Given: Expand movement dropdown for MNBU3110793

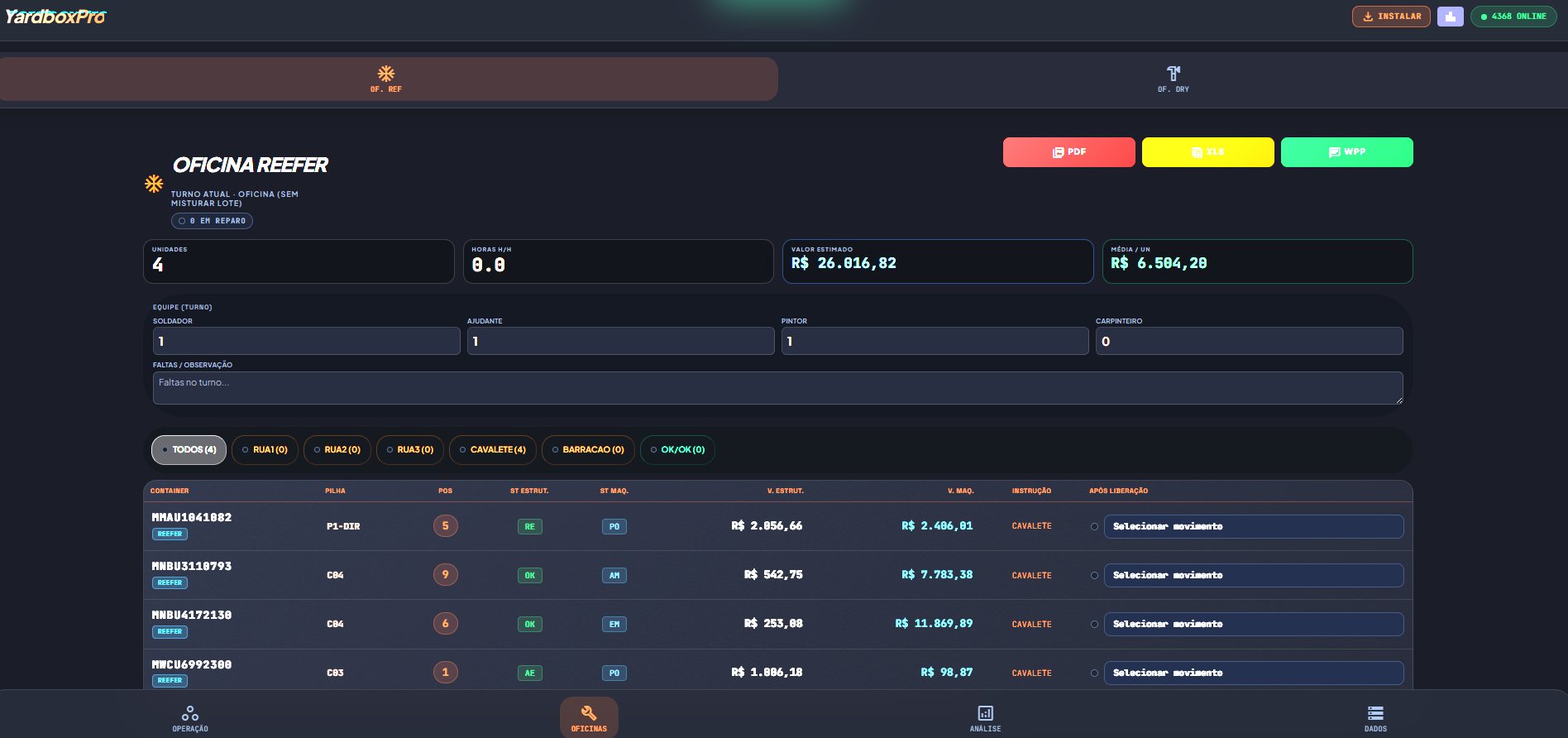Looking at the screenshot, I should pos(1253,575).
